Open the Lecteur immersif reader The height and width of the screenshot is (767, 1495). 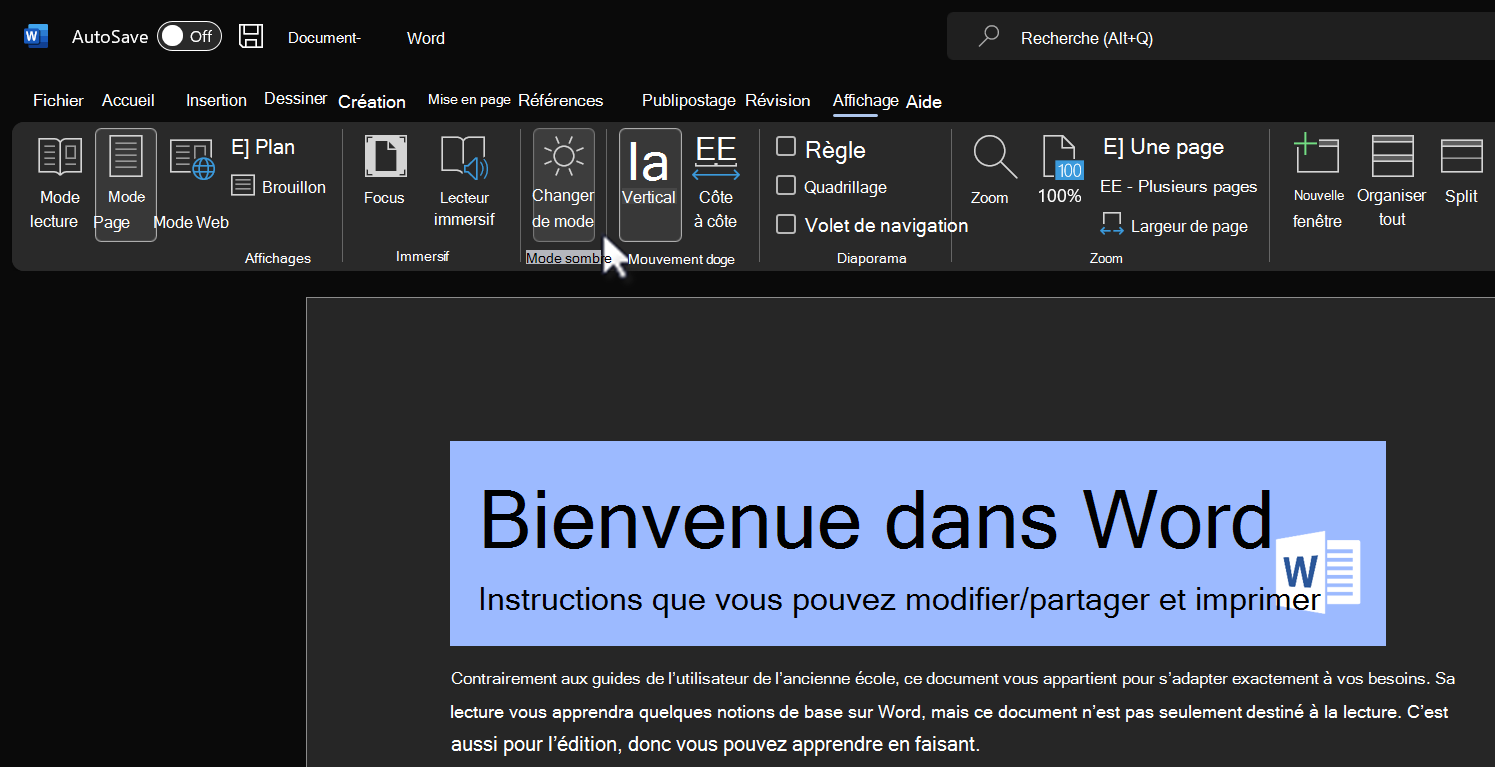[464, 182]
